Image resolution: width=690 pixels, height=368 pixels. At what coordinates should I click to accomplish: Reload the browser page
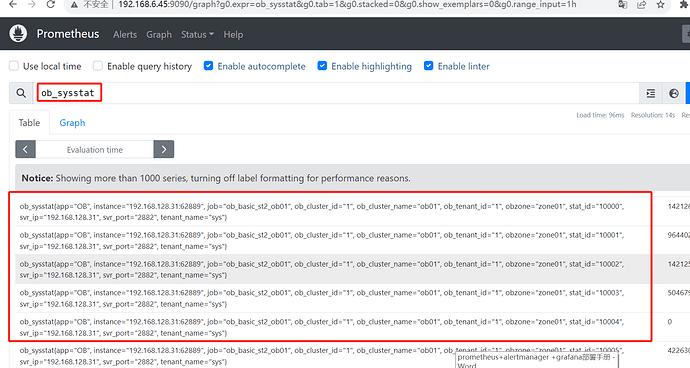coord(51,4)
